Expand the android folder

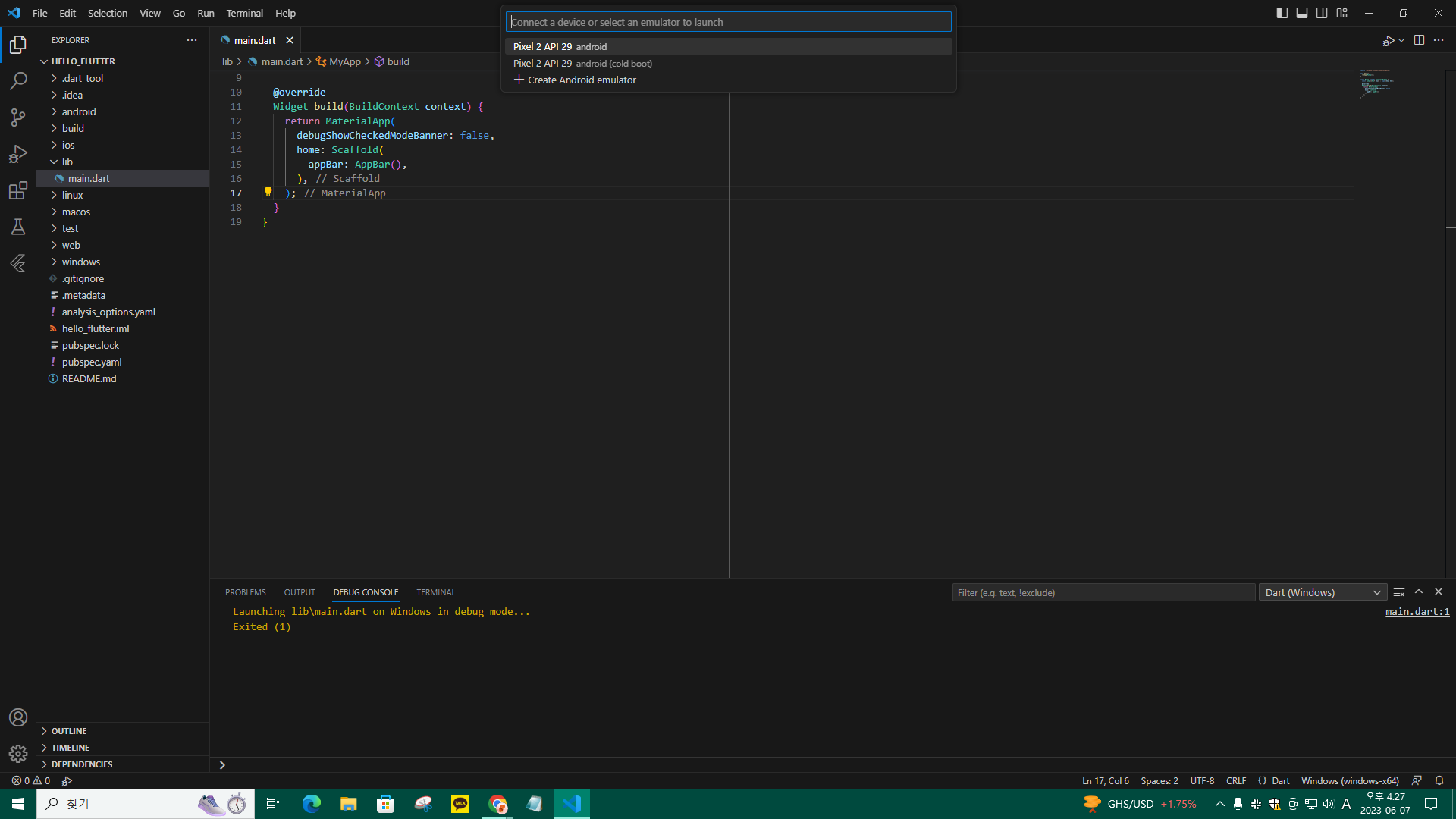point(123,111)
